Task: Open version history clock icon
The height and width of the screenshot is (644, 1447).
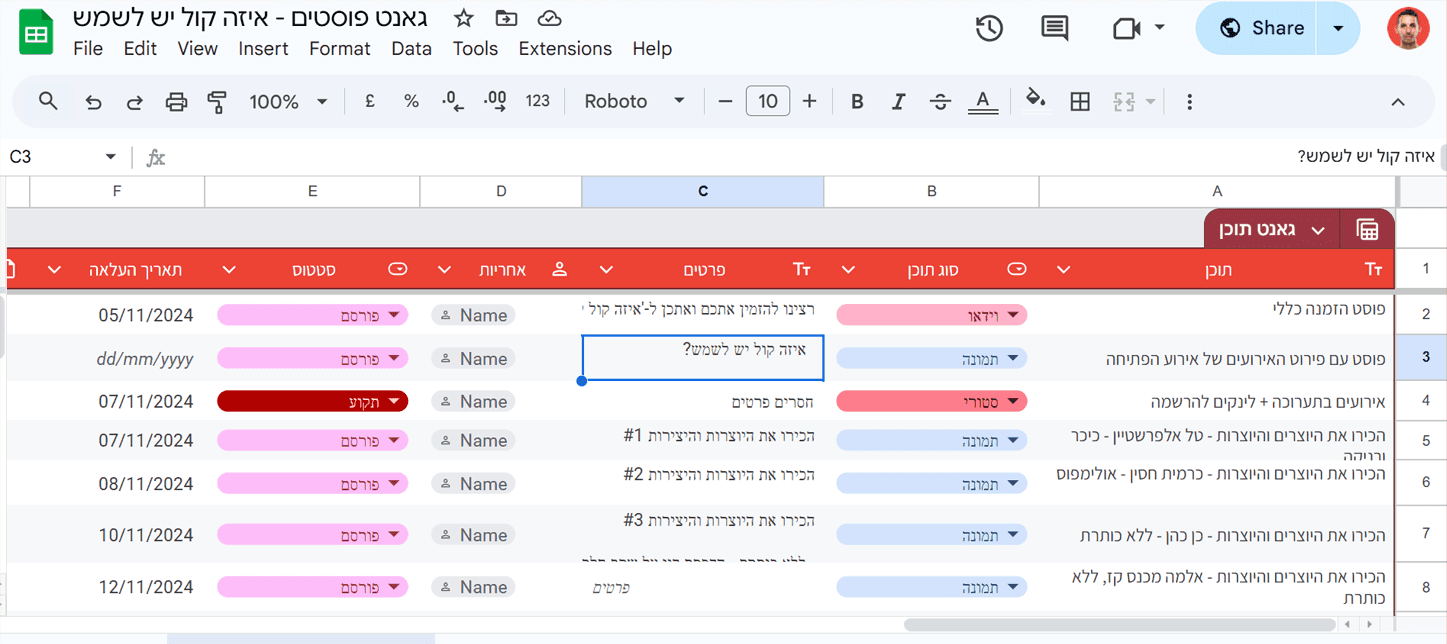Action: [989, 29]
